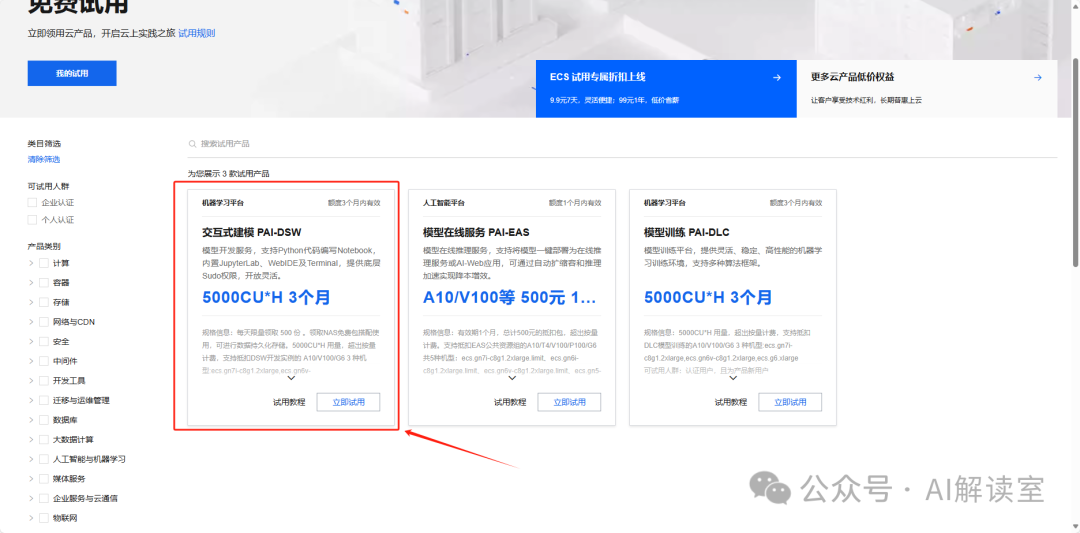Check the 容器 category checkbox

(x=44, y=282)
